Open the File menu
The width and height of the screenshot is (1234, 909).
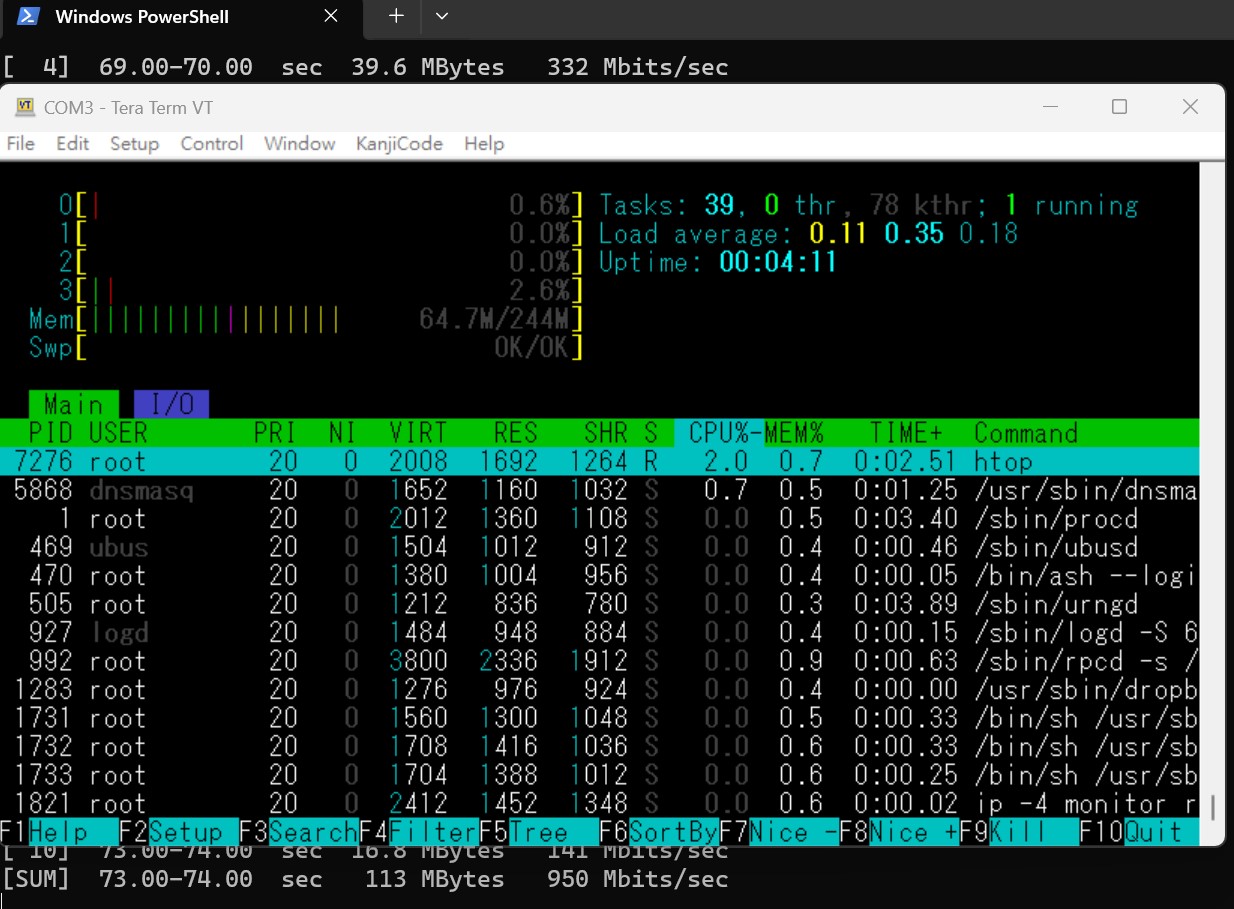pos(21,144)
